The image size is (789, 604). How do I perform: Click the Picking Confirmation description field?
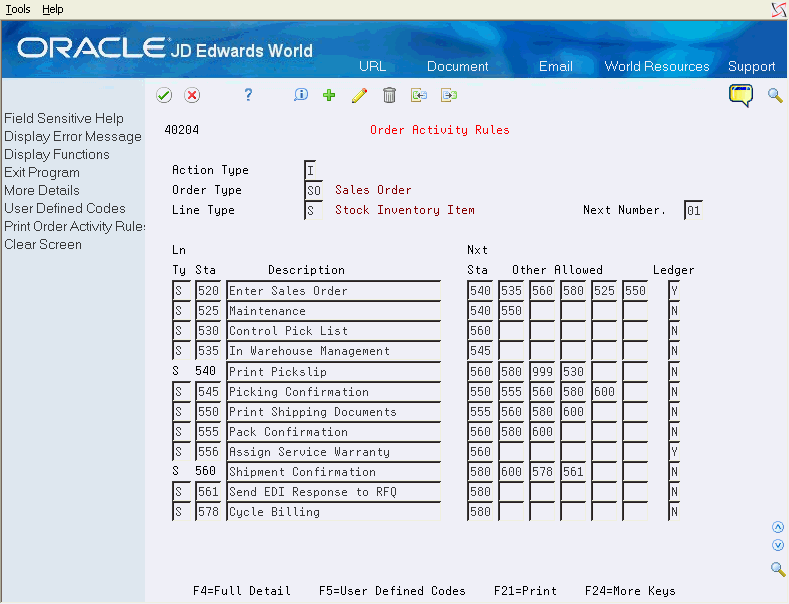tap(334, 392)
